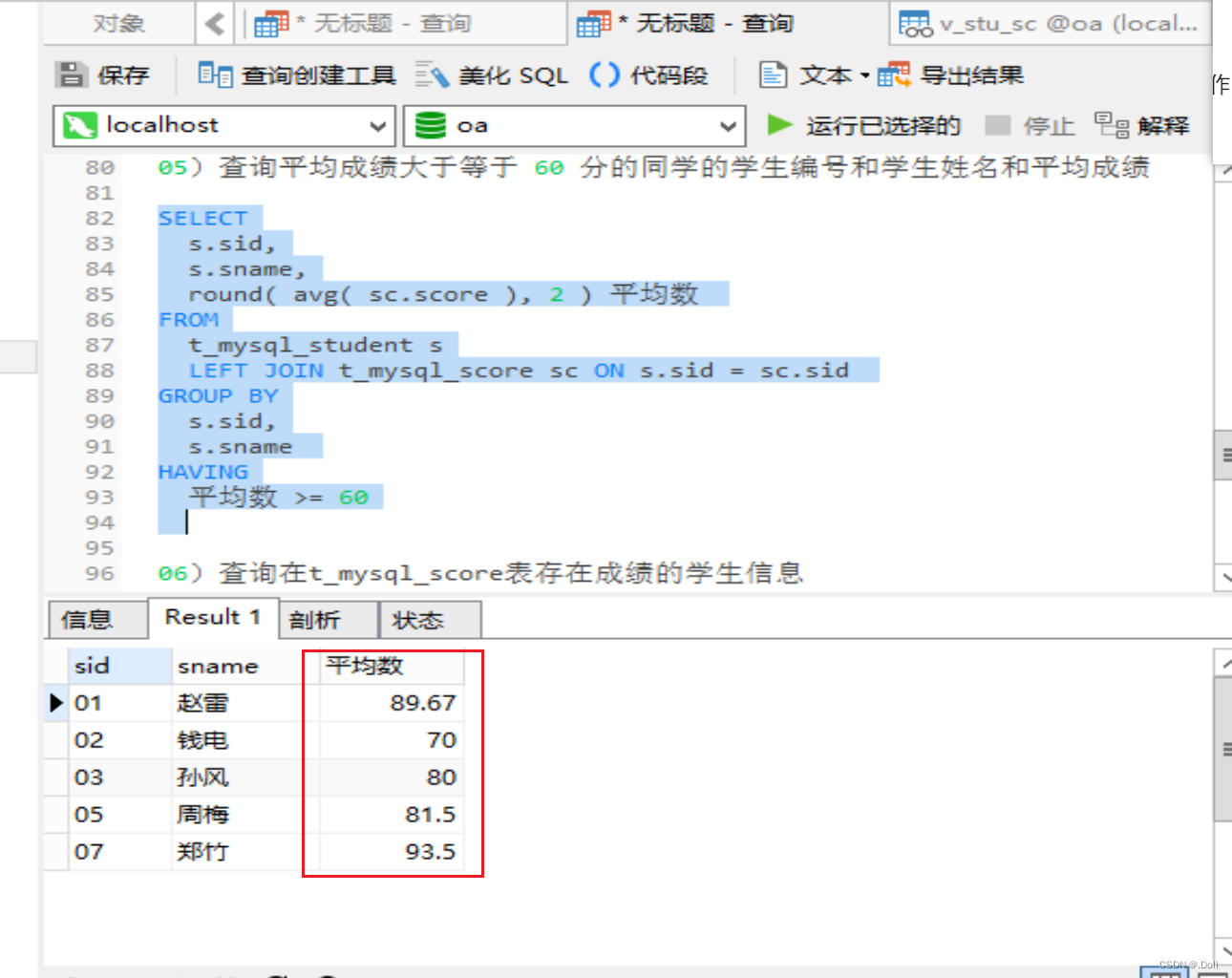Click the Beautify SQL pencil icon
Image resolution: width=1232 pixels, height=978 pixels.
point(432,74)
